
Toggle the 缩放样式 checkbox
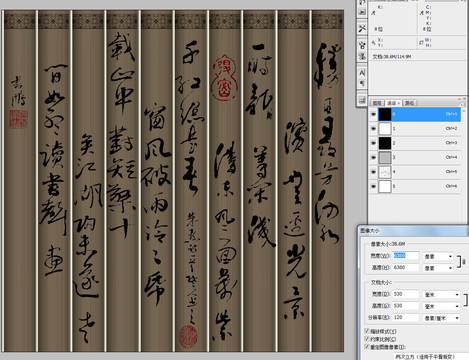(367, 331)
